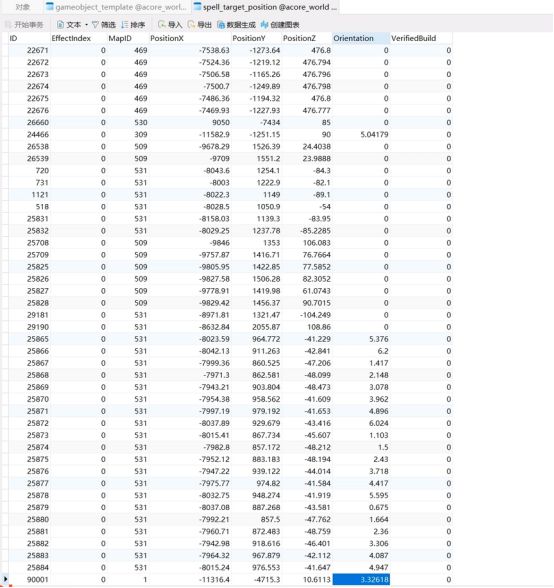Screen dimensions: 554x588
Task: Select the ID cell 22671
Action: [38, 50]
